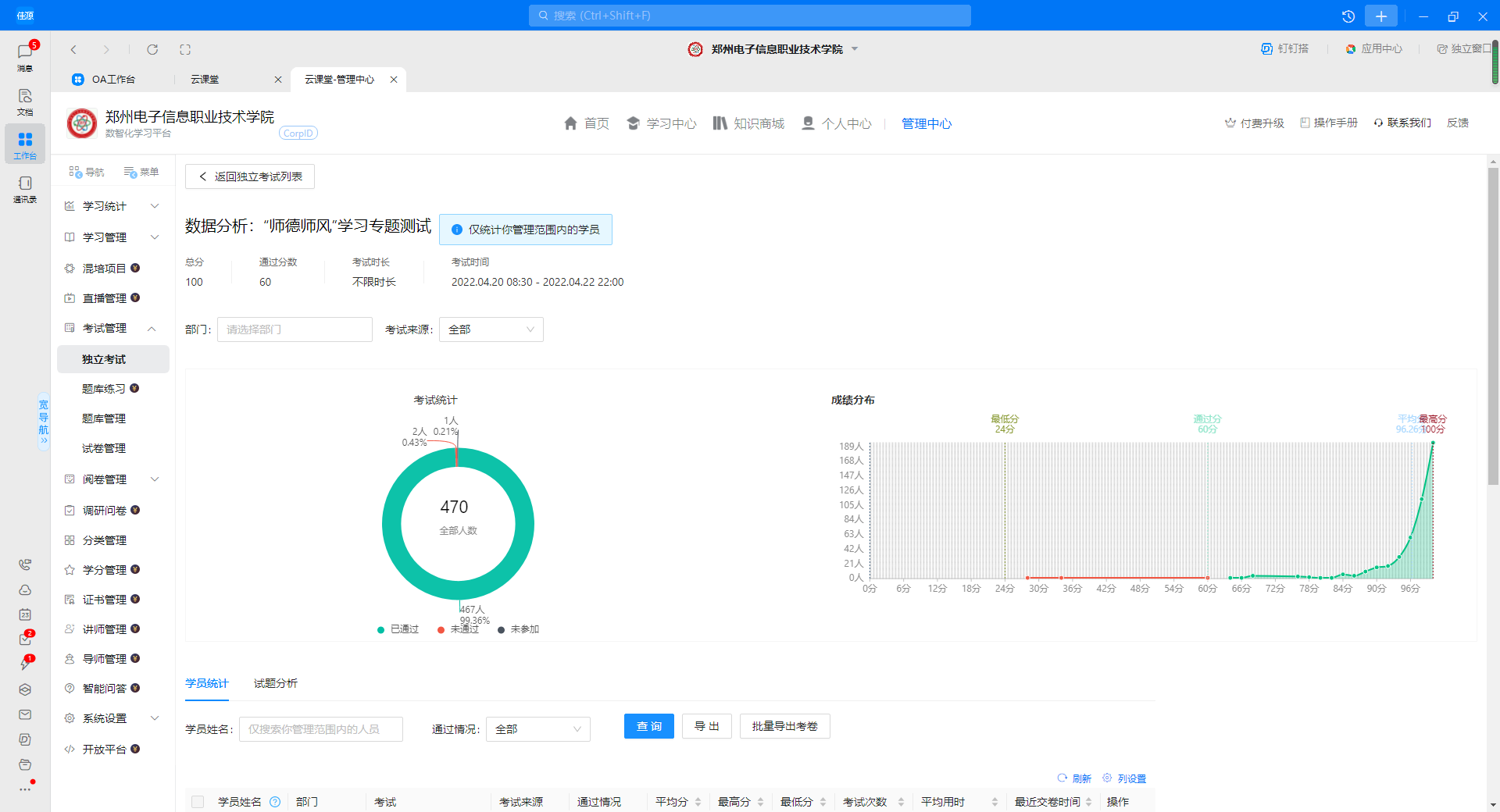Go to 个人中心 in top navigation
This screenshot has width=1500, height=812.
point(837,123)
